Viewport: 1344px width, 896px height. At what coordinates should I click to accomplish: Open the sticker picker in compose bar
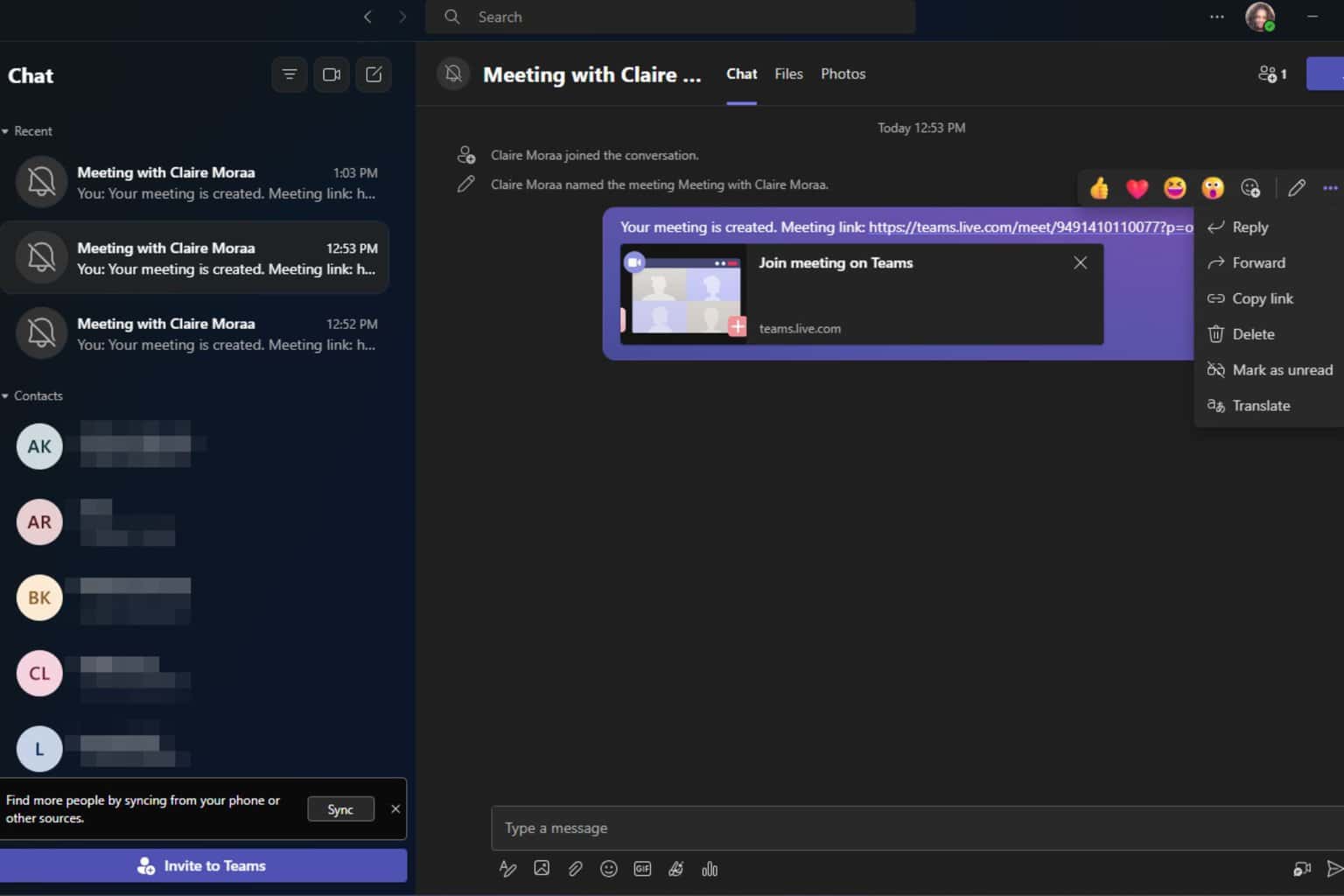click(675, 869)
